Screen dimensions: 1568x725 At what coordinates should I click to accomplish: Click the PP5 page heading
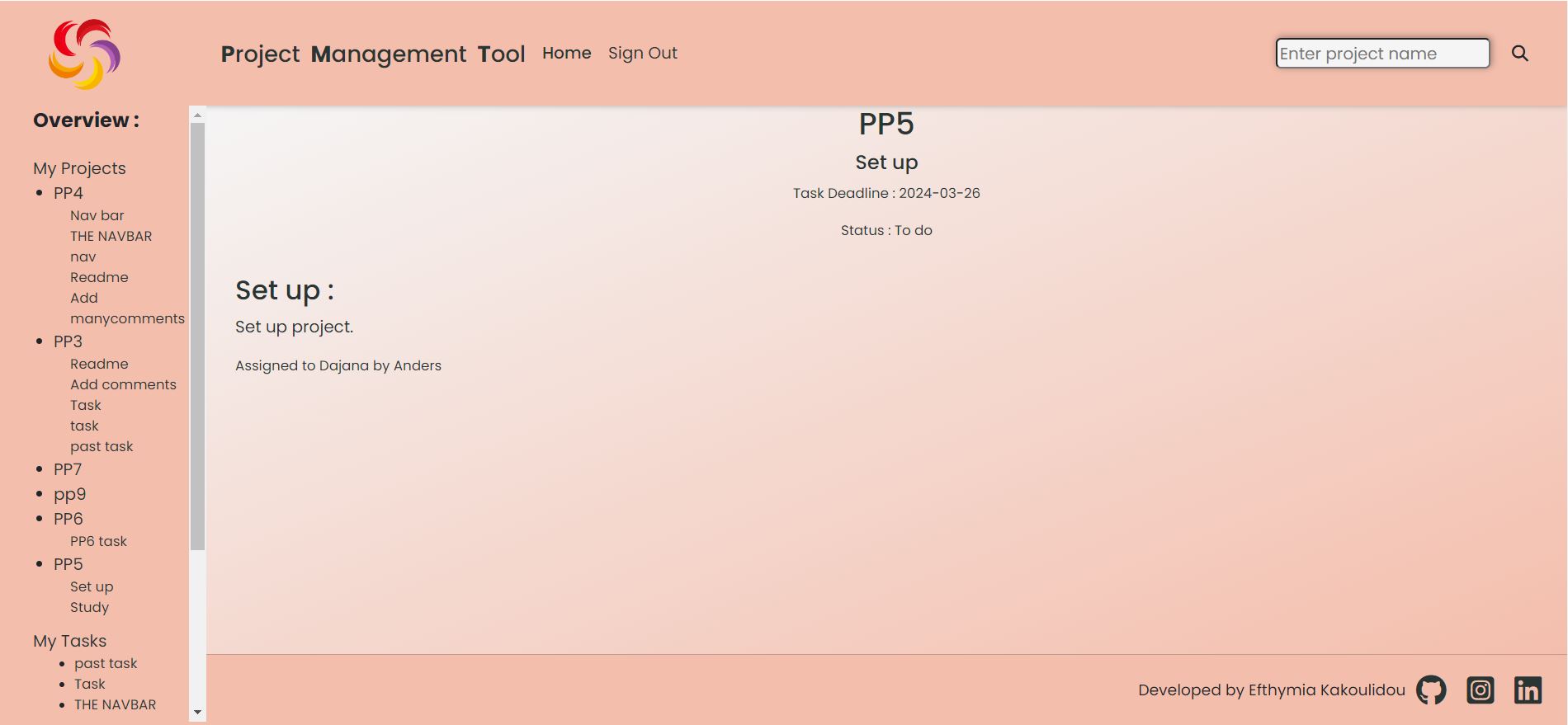click(886, 124)
